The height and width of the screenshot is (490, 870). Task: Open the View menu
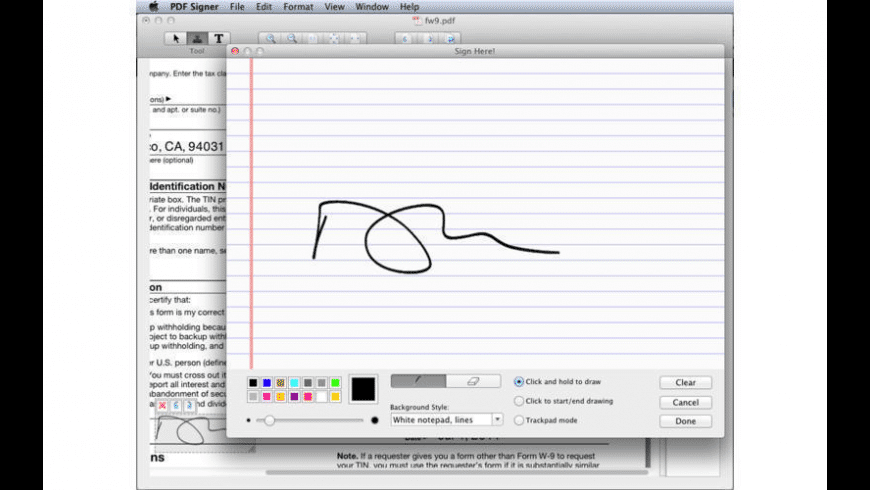[x=335, y=7]
